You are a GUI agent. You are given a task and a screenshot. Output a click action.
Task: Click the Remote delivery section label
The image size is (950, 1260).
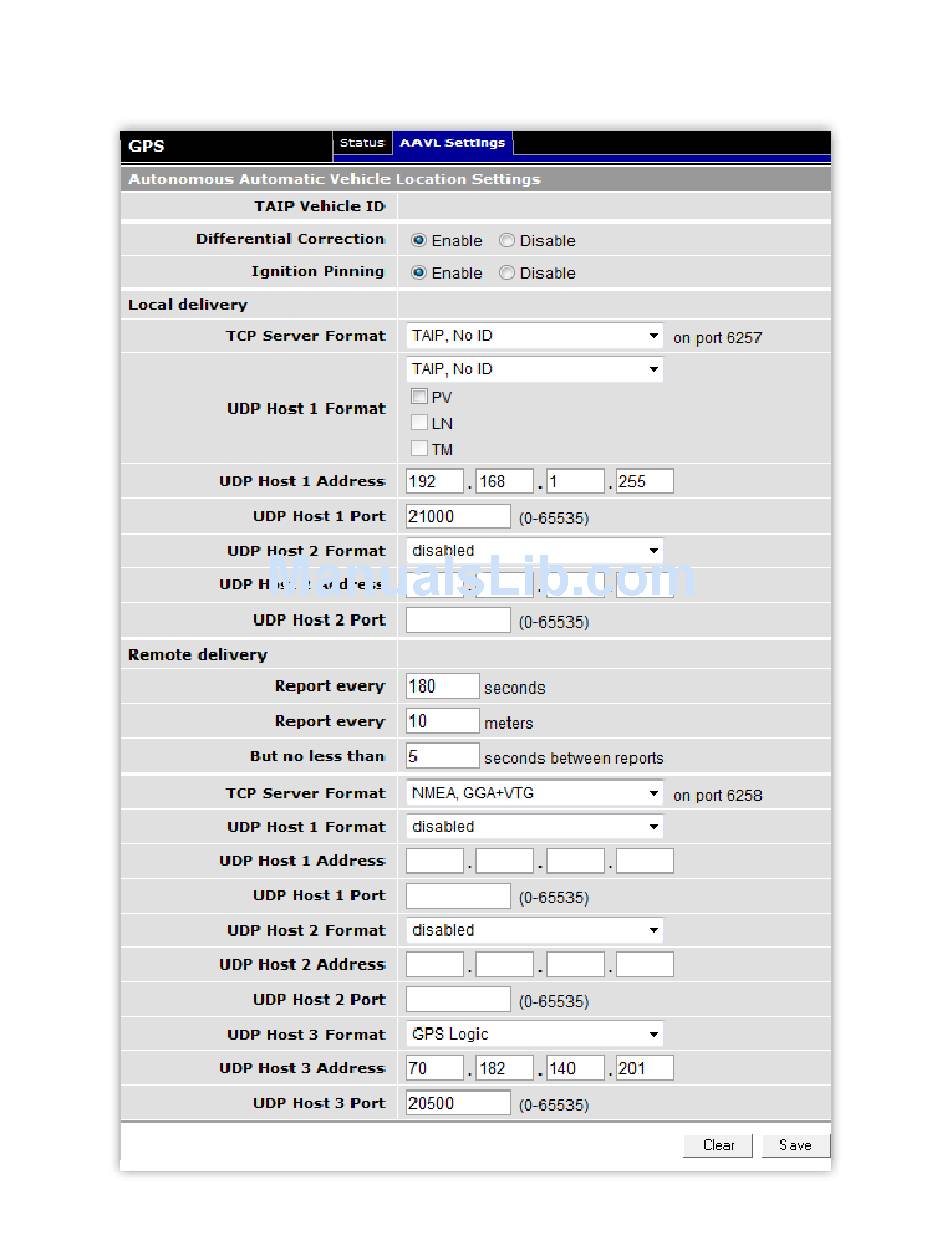pyautogui.click(x=197, y=654)
